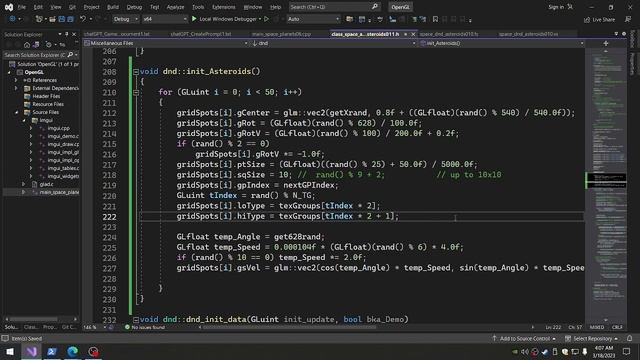Click the New Project icon in toolbar
Viewport: 640px width, 360px height.
(x=39, y=19)
